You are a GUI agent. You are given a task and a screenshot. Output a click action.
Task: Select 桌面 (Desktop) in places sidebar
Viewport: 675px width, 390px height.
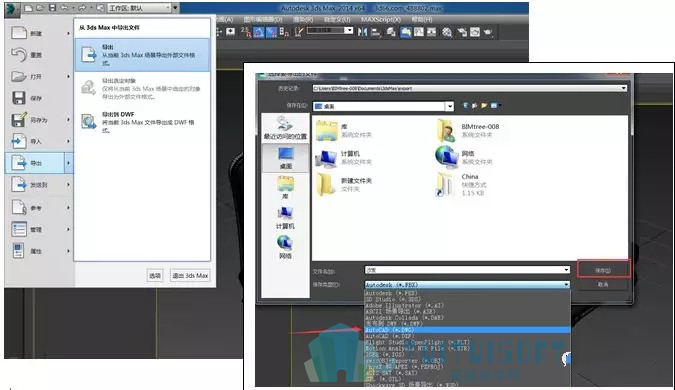click(x=285, y=158)
